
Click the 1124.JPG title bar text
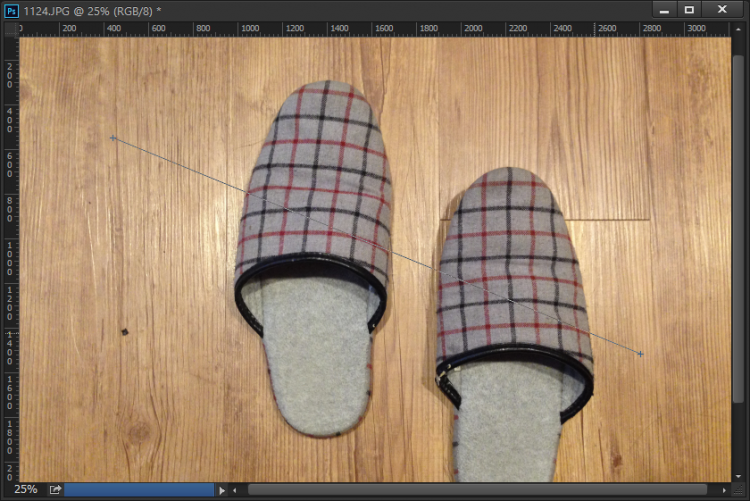(x=90, y=10)
